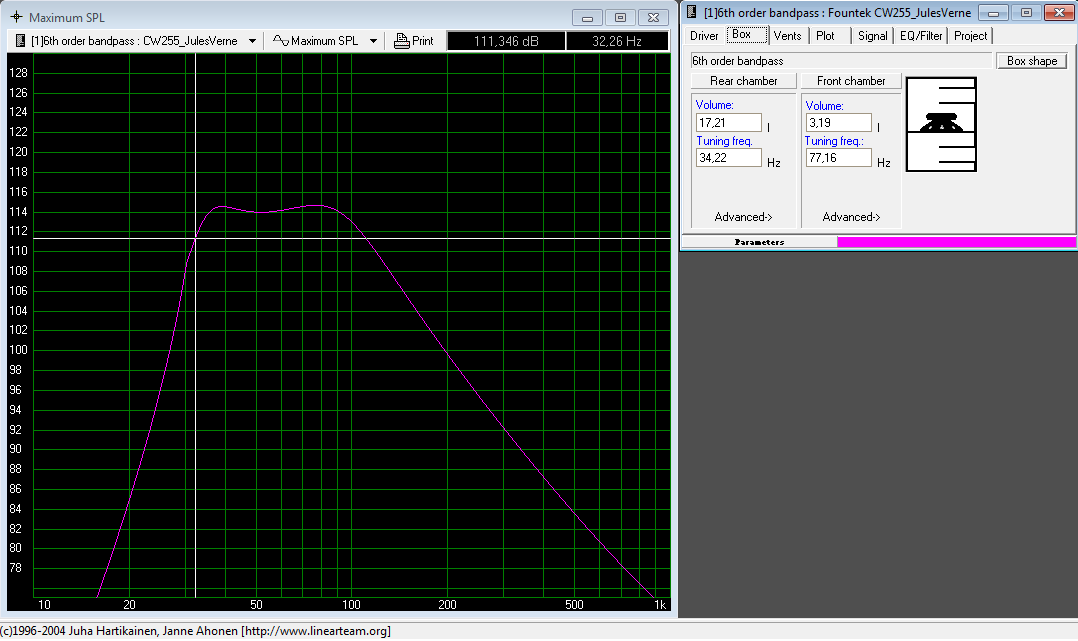The image size is (1078, 641).
Task: Click the project window title bar icon
Action: click(691, 13)
